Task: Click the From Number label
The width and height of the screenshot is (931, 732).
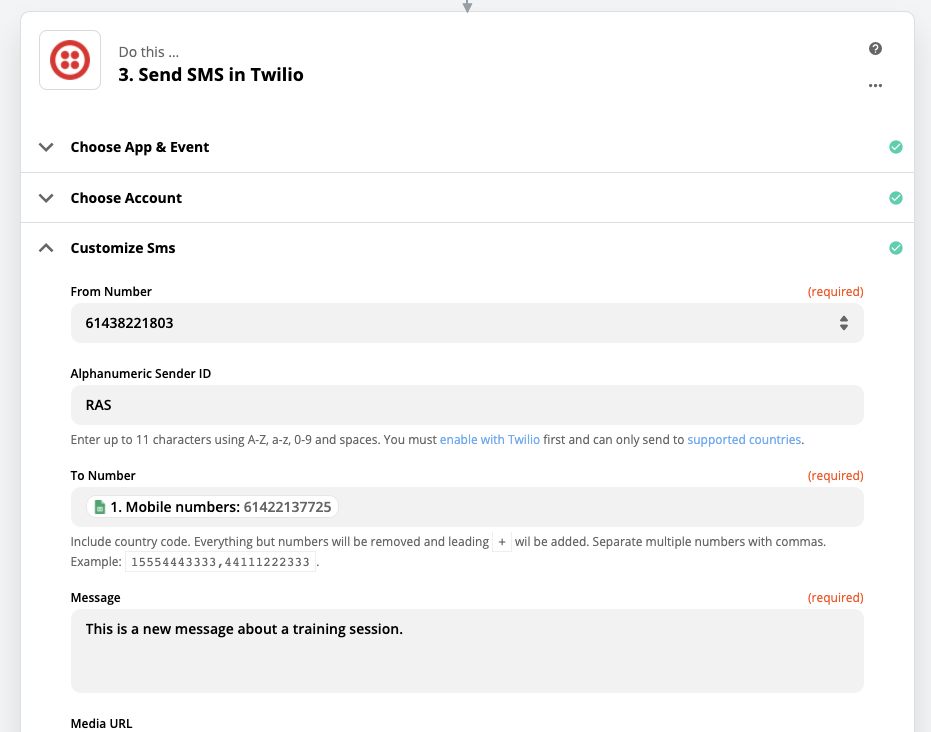Action: point(111,291)
